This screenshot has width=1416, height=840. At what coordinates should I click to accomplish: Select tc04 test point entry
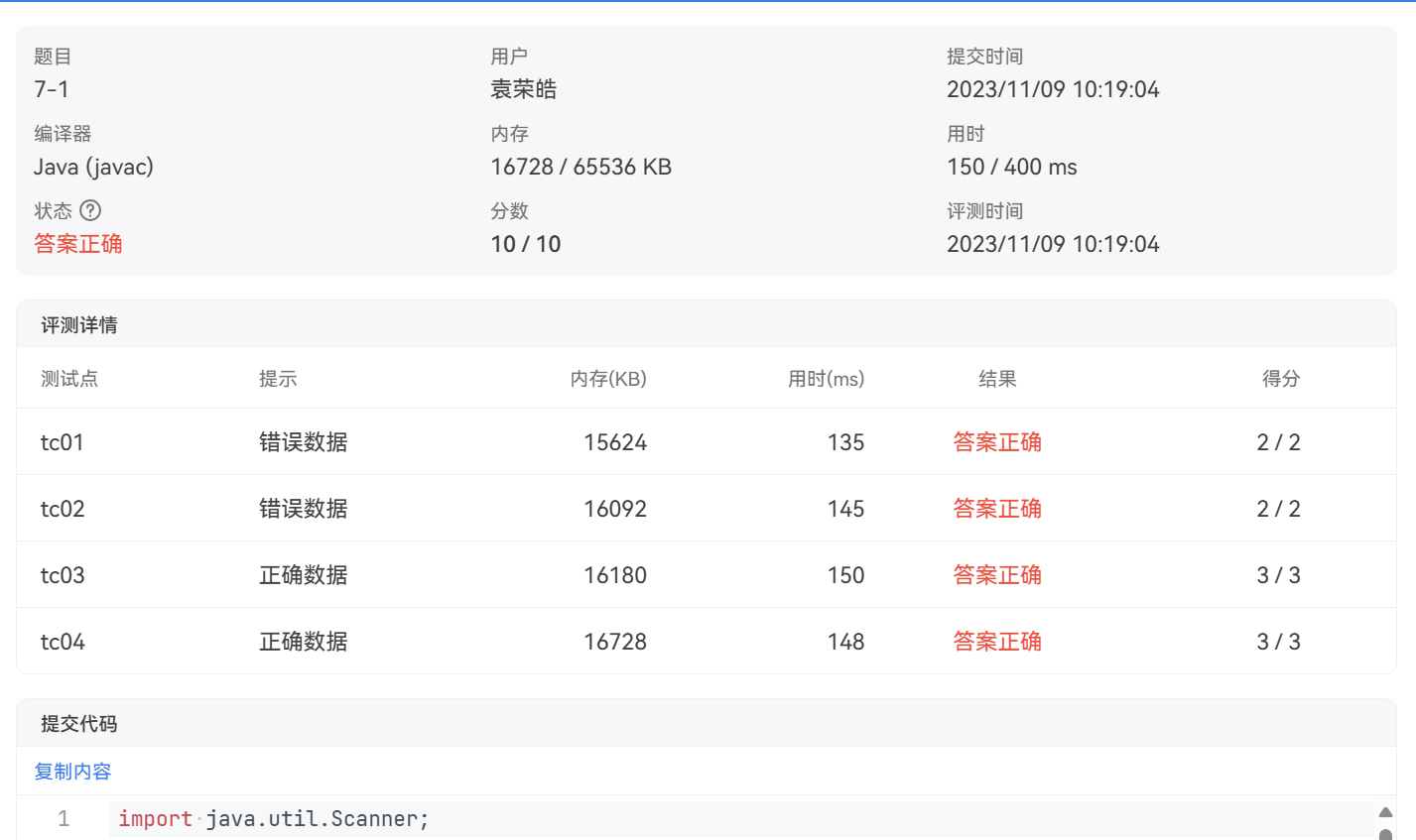pyautogui.click(x=63, y=642)
